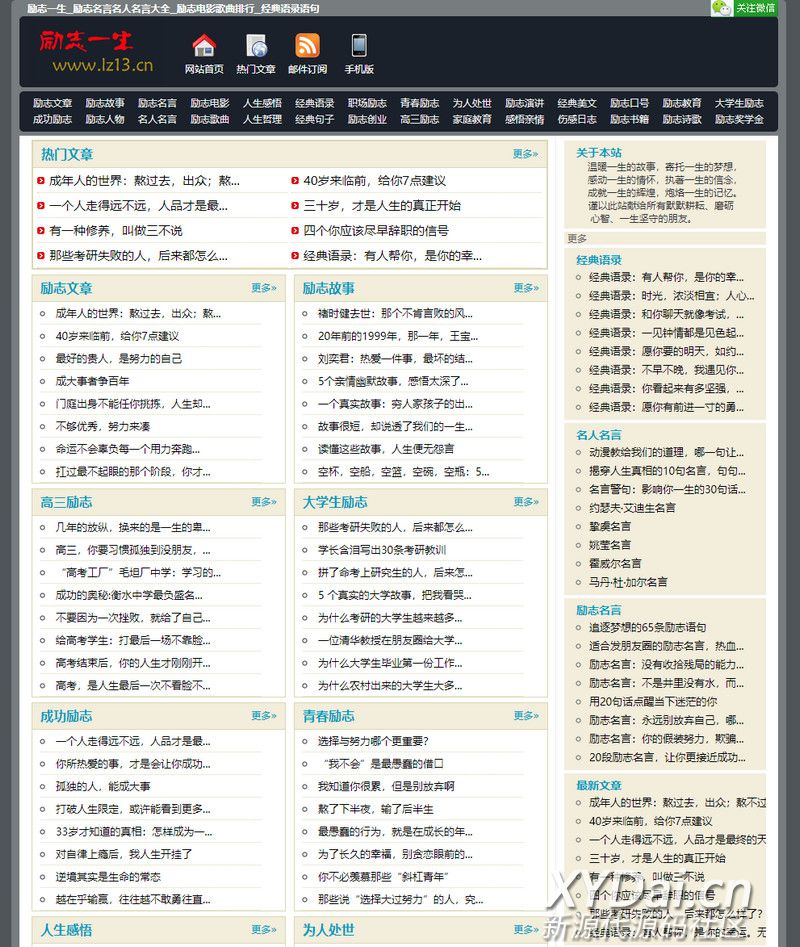The height and width of the screenshot is (947, 800).
Task: Open 励志故事 in the navigation bar
Action: coord(105,103)
